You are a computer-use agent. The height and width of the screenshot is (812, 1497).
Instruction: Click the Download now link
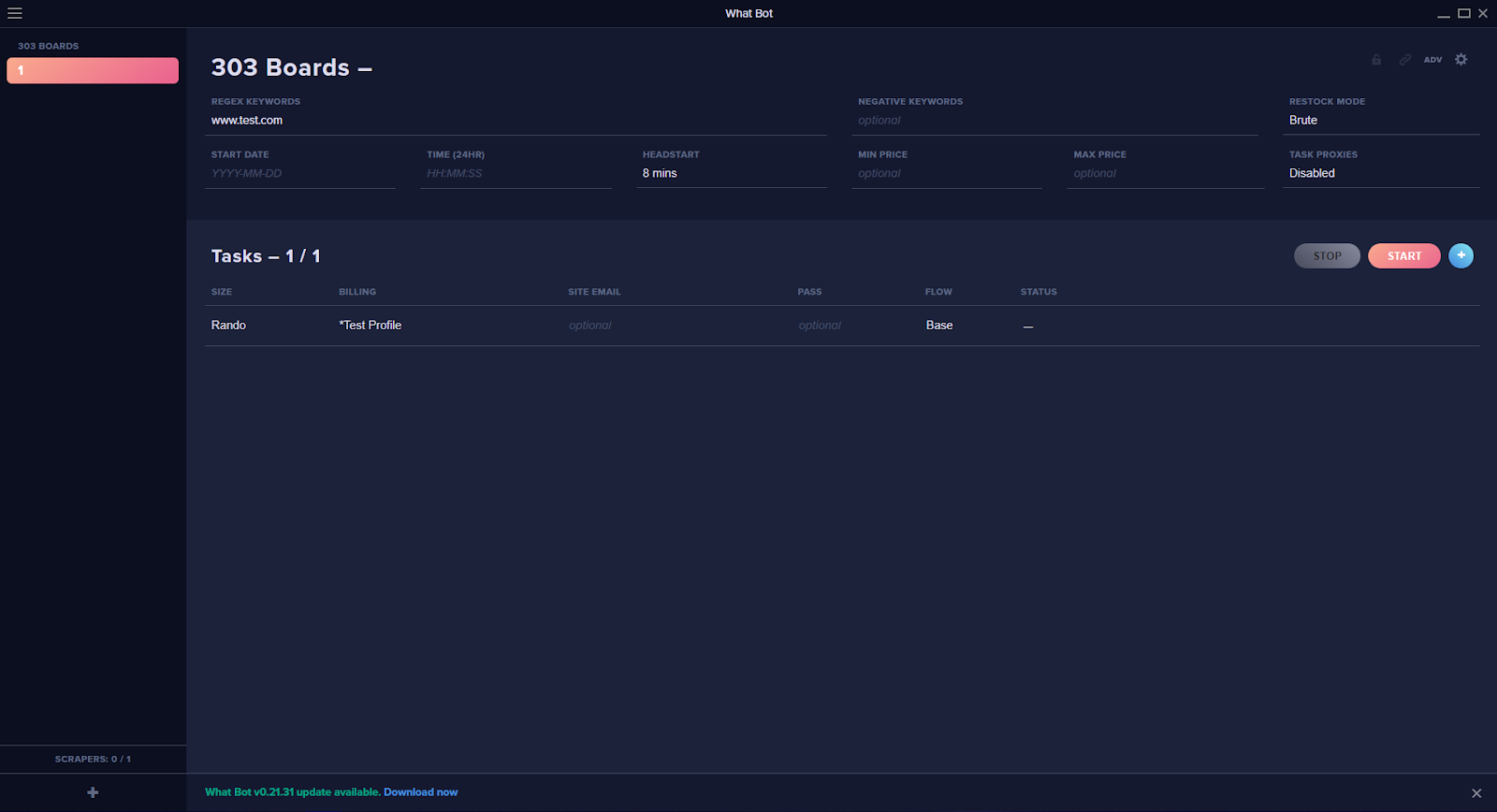(x=420, y=792)
